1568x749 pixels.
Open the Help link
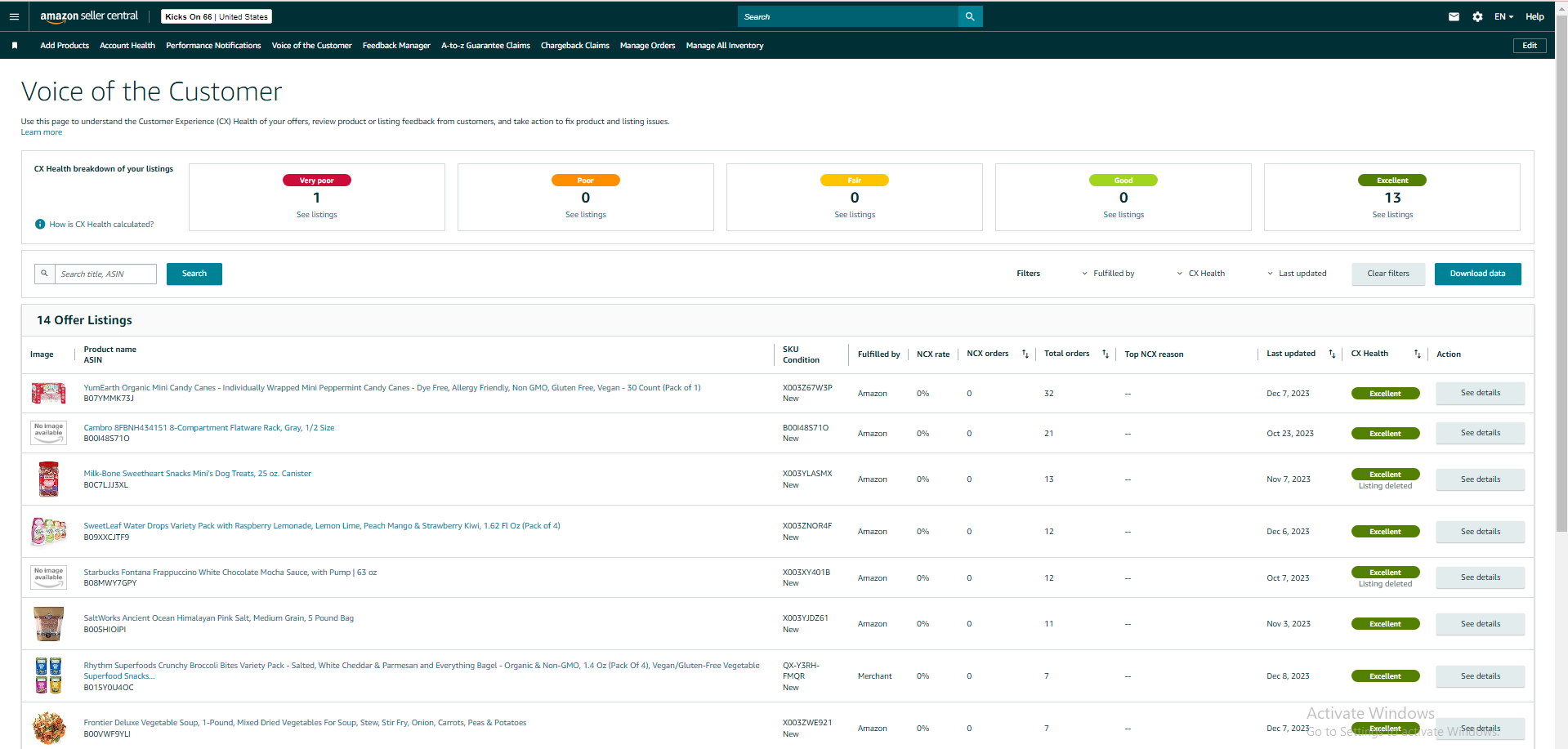pos(1534,16)
